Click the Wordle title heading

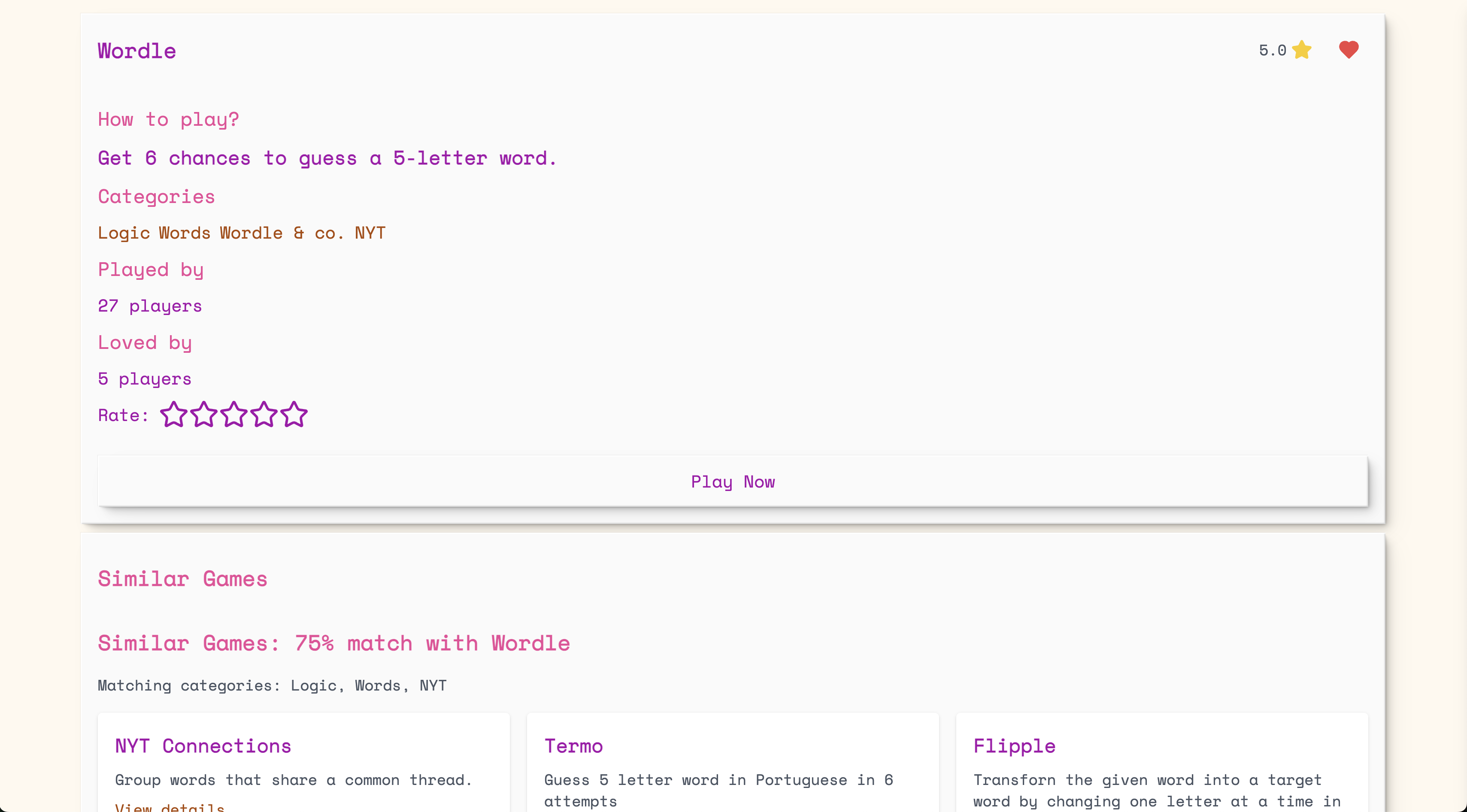(136, 51)
